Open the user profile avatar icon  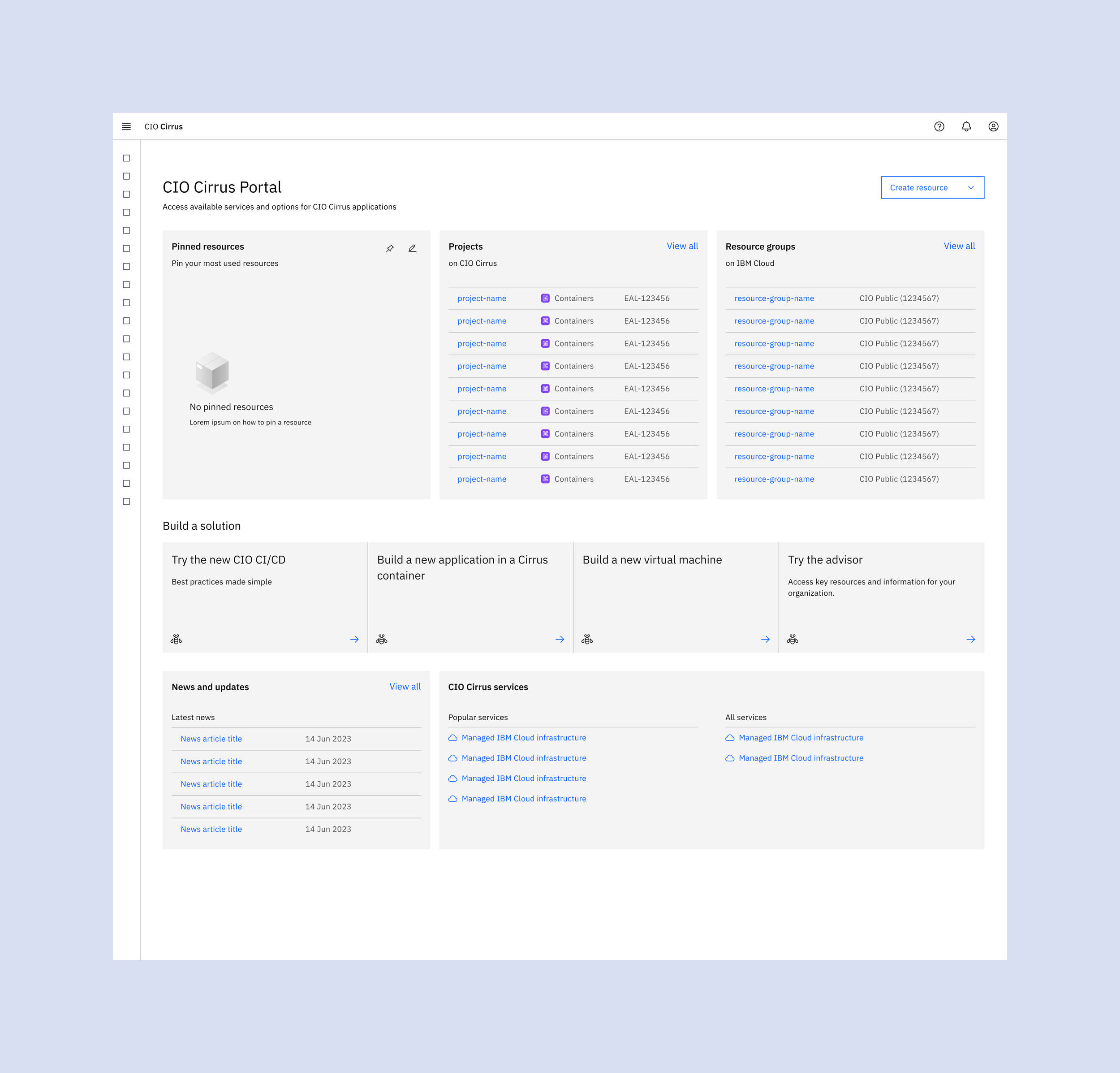coord(993,126)
